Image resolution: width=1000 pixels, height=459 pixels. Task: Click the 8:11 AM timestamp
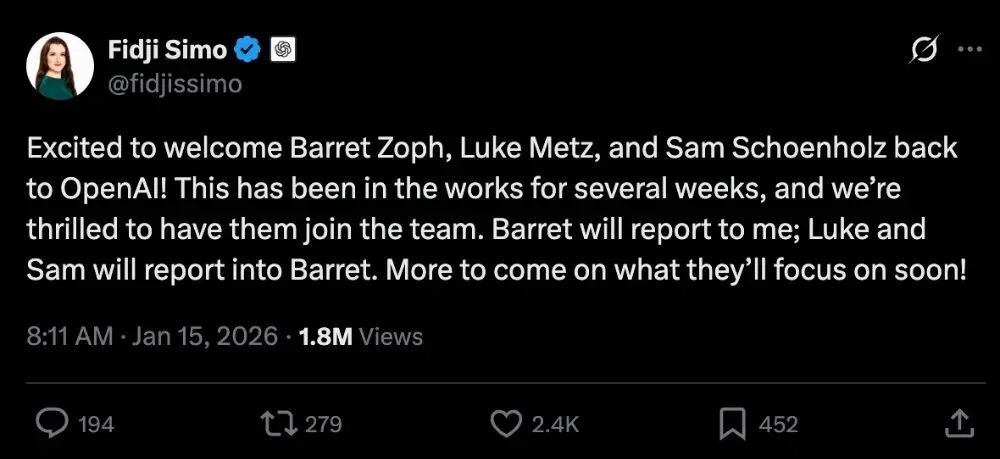(x=69, y=336)
